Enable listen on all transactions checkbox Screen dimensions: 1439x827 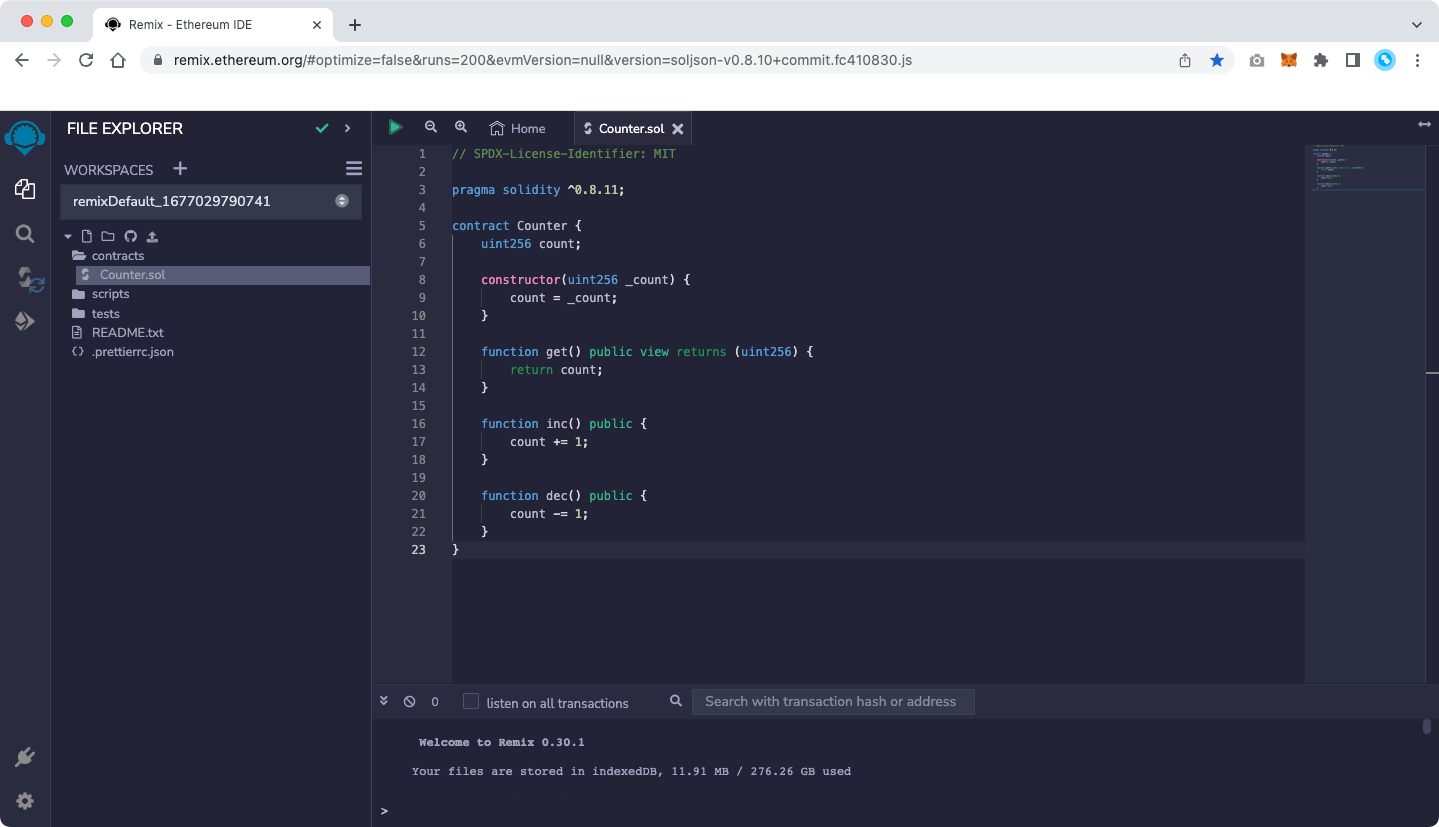click(471, 702)
